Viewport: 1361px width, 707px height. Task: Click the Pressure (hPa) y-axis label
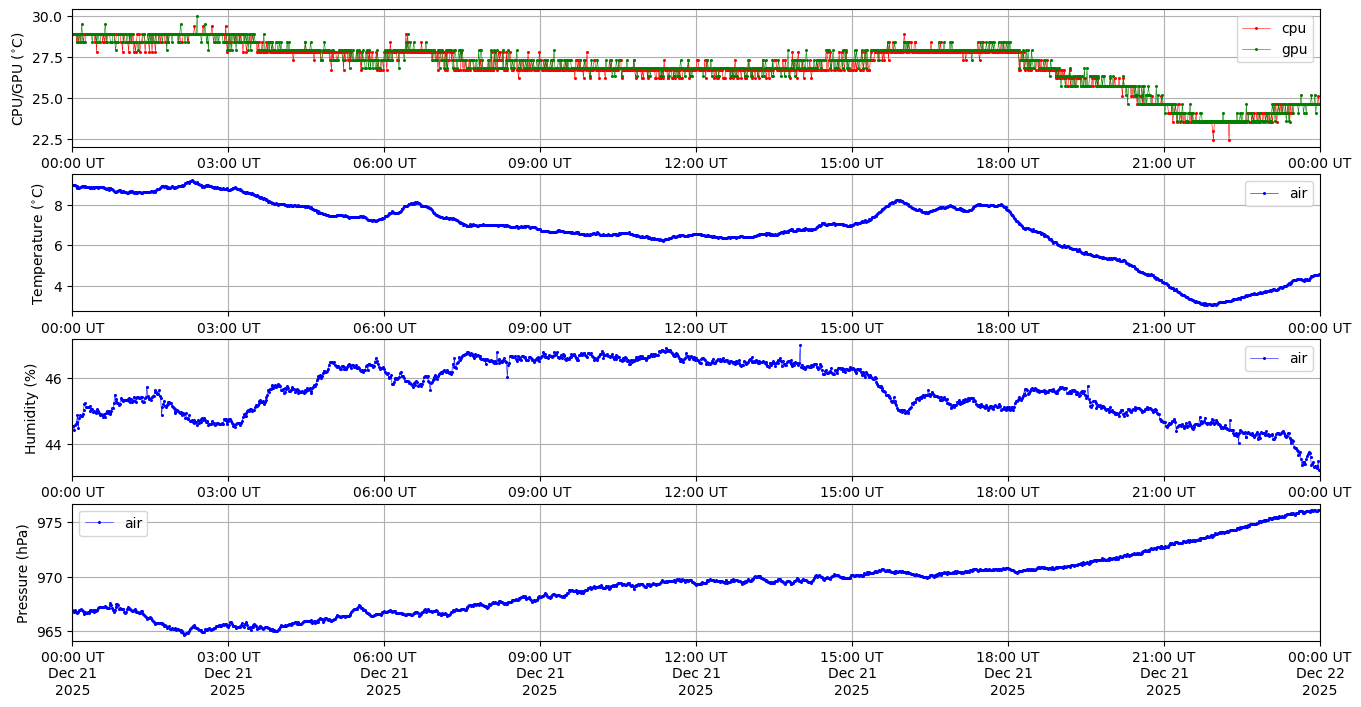24,573
